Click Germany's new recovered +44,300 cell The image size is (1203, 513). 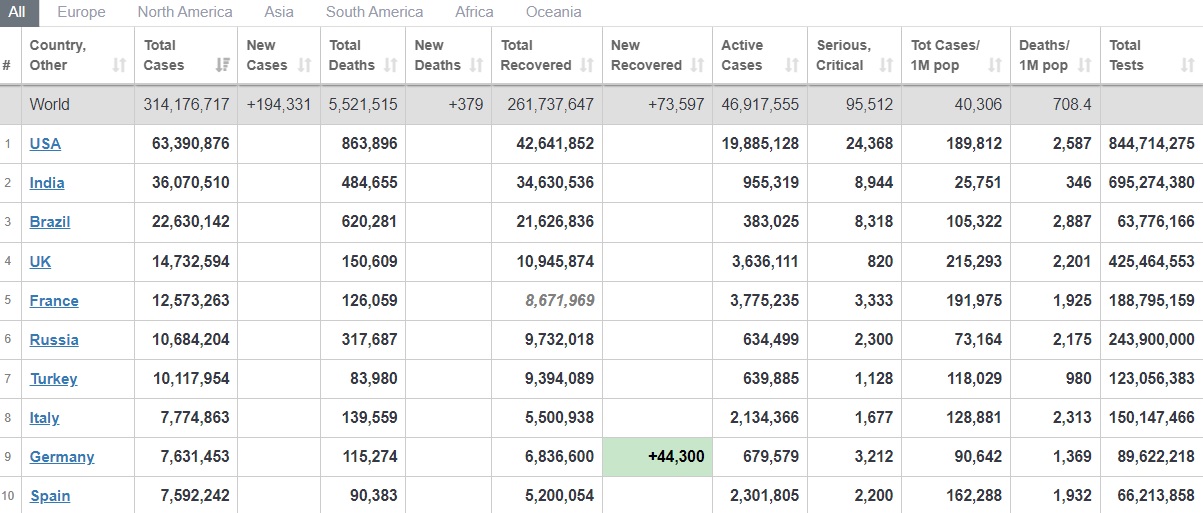[x=658, y=456]
